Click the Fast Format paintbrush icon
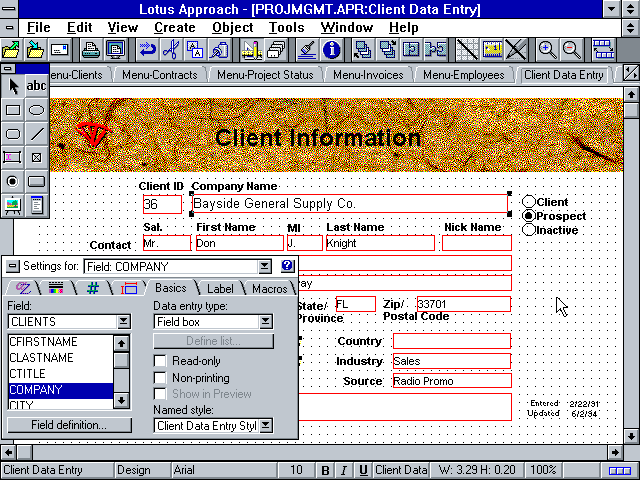 [x=307, y=50]
